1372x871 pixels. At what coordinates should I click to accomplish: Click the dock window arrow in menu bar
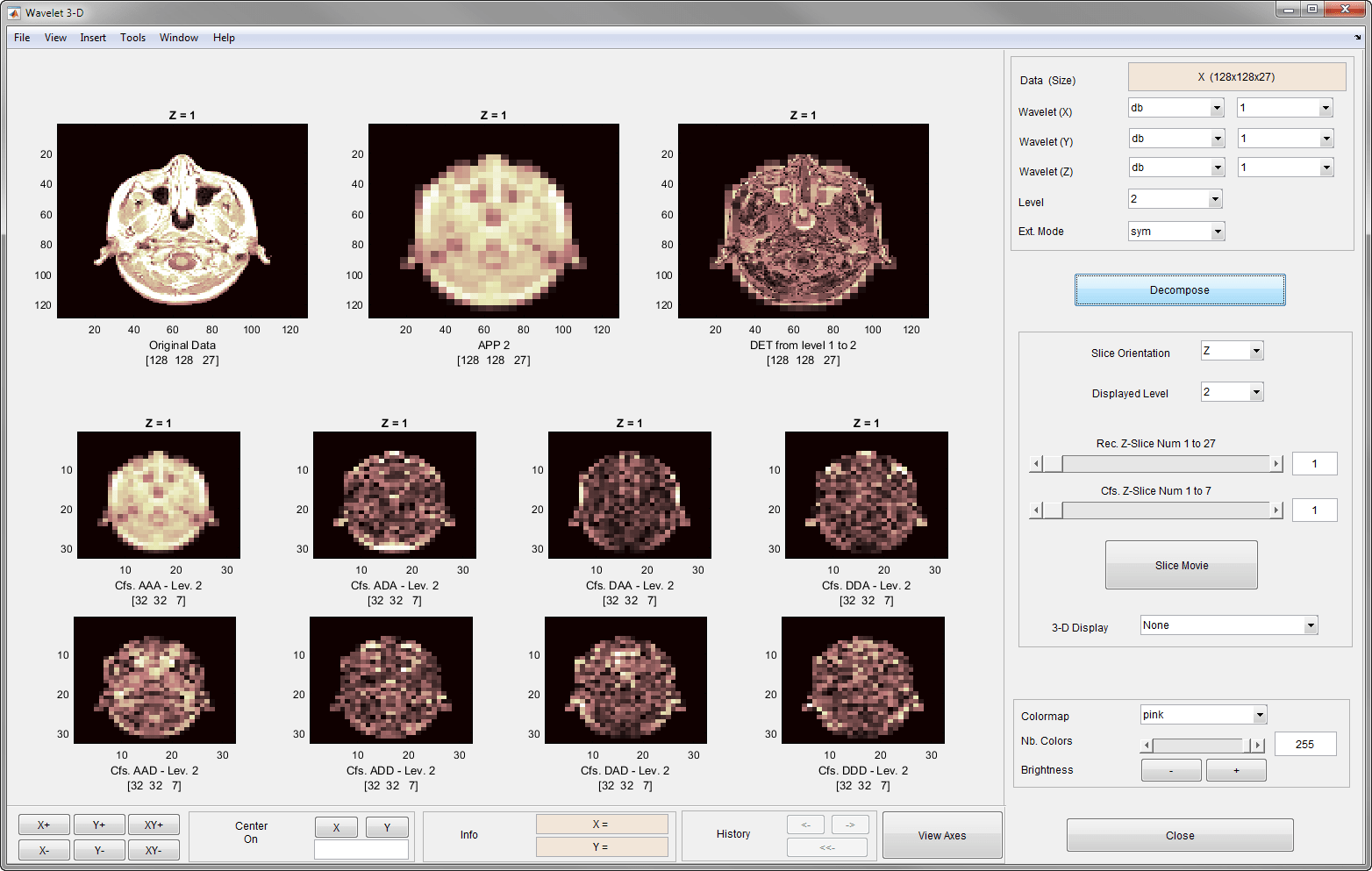click(1358, 38)
